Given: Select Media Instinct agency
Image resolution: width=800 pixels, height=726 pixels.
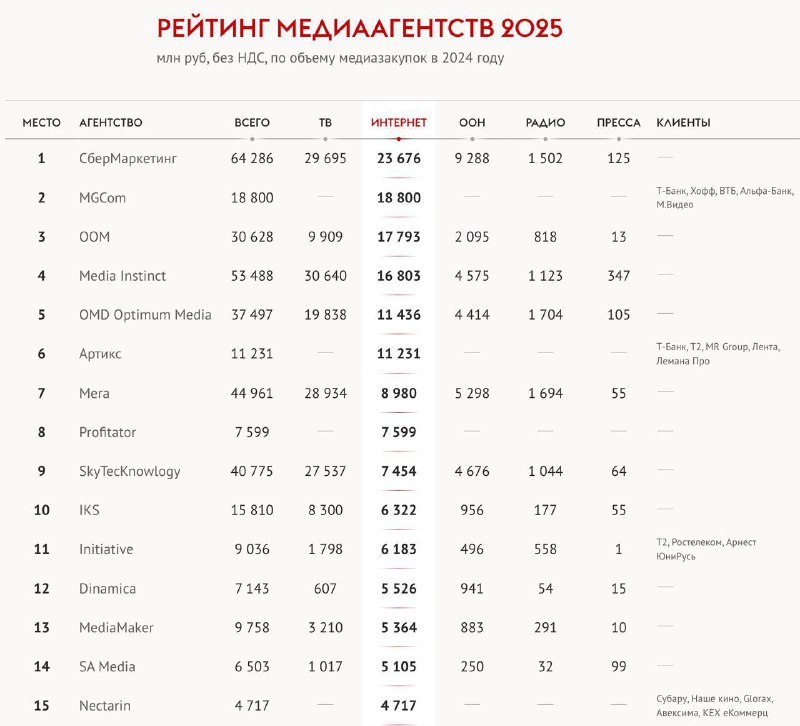Looking at the screenshot, I should pyautogui.click(x=122, y=276).
